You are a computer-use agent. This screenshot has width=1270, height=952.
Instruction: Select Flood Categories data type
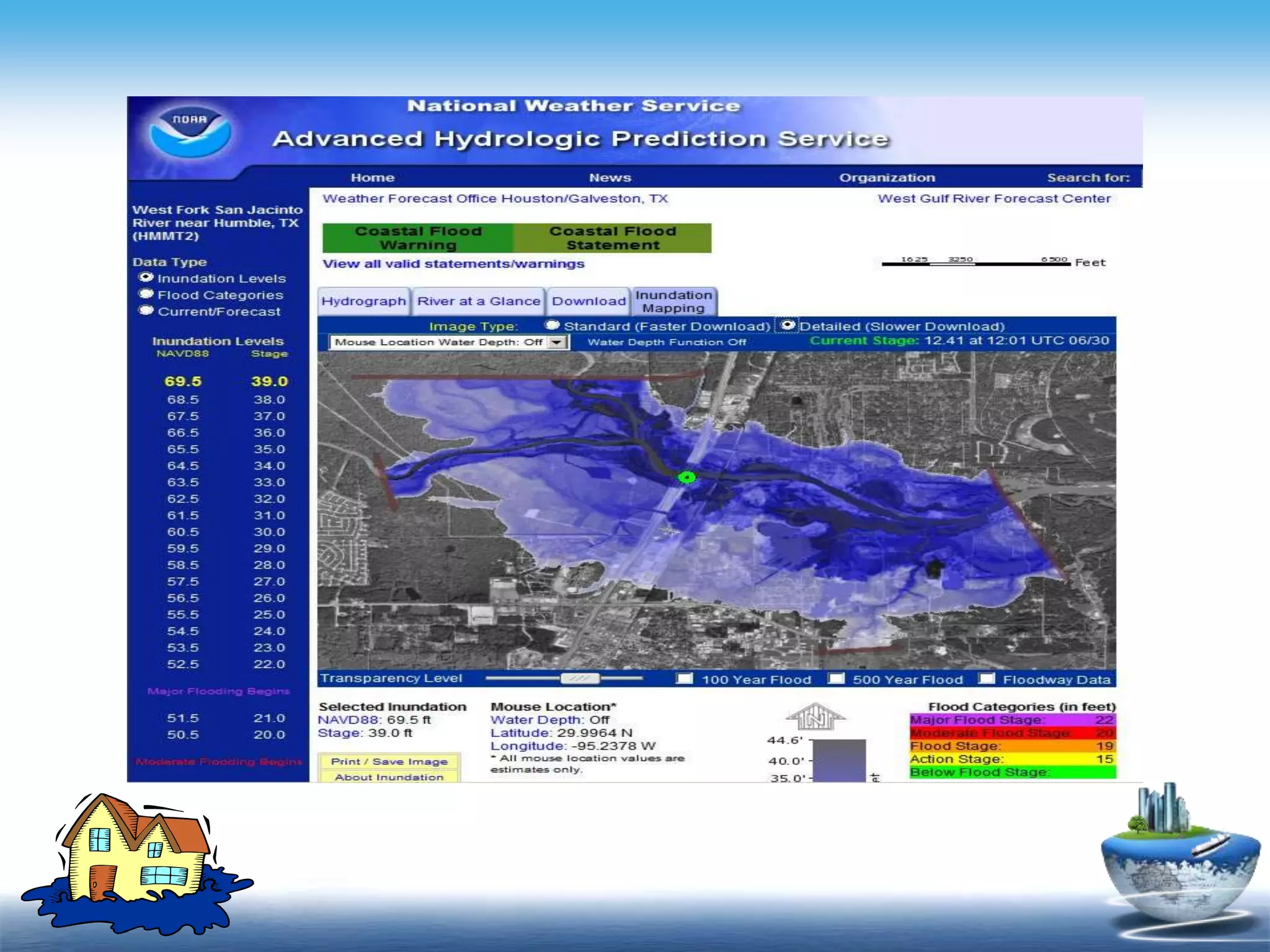[x=146, y=294]
